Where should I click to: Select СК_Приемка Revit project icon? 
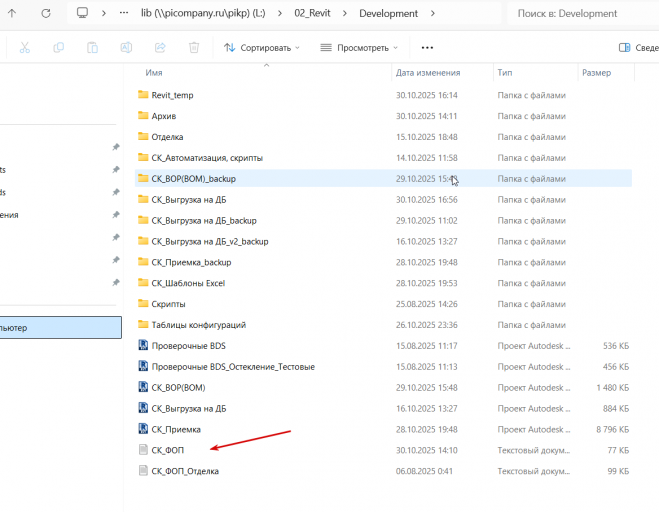[x=143, y=429]
